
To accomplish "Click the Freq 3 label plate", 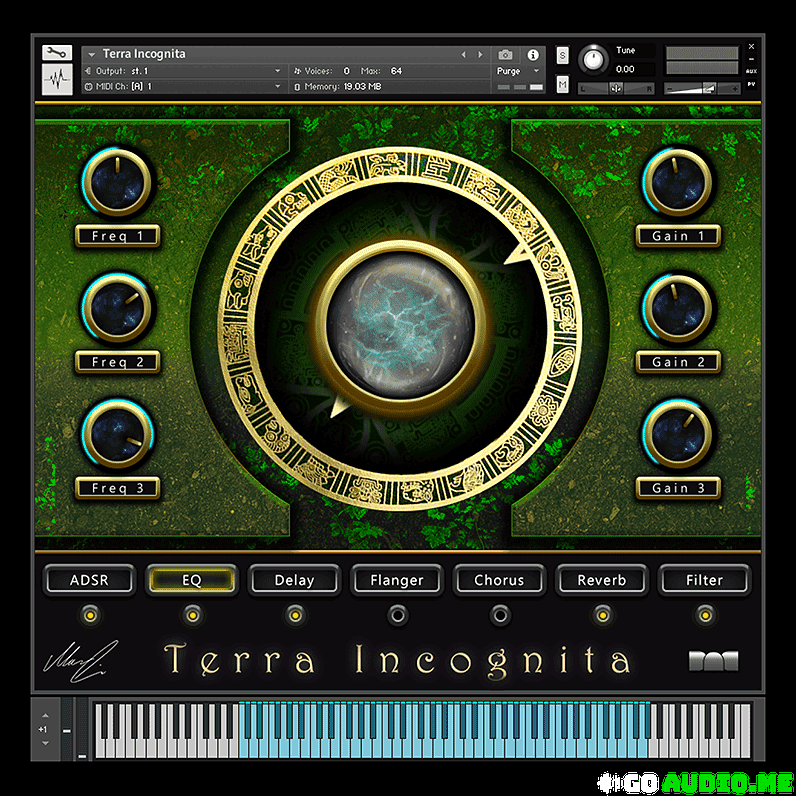I will click(117, 488).
